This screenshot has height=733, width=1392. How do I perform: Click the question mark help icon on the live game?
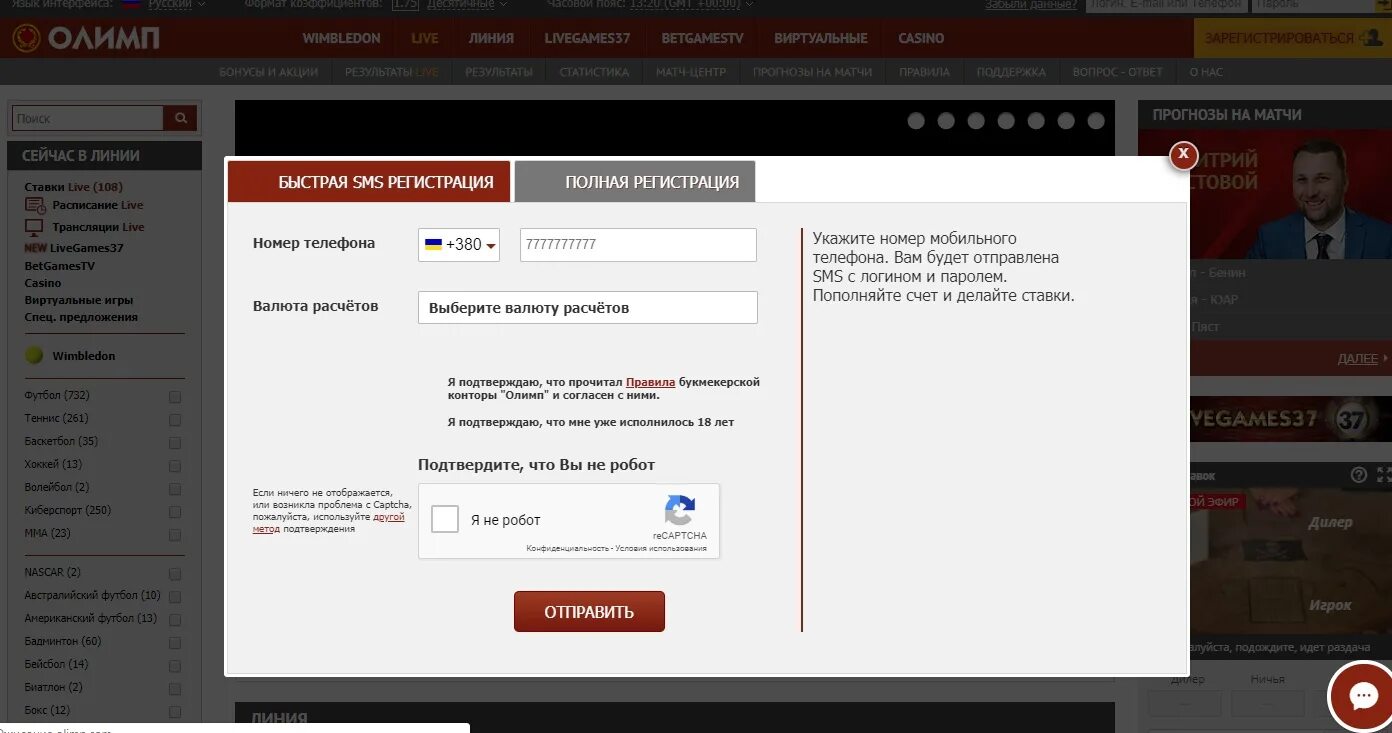pos(1358,475)
